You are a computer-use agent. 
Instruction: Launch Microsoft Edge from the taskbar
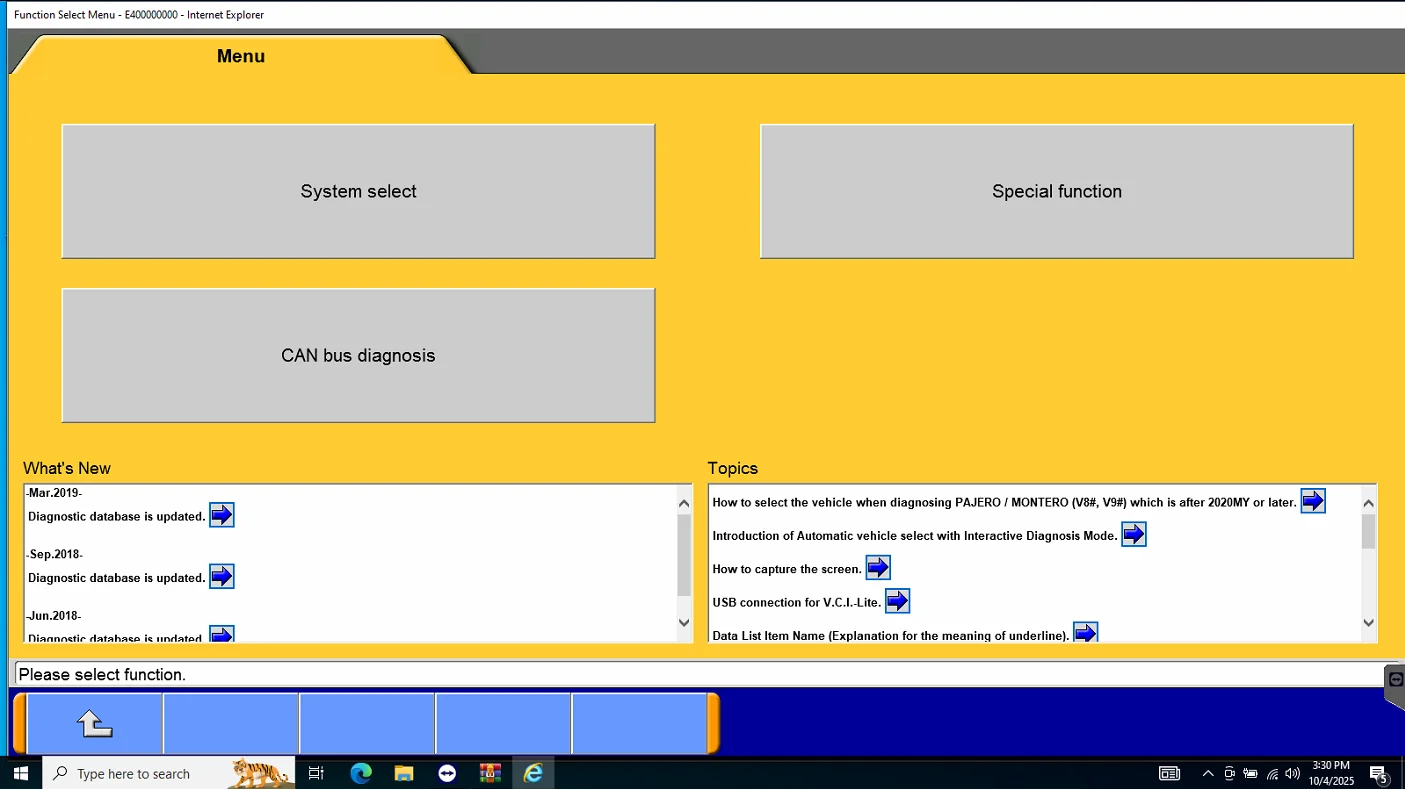point(361,773)
